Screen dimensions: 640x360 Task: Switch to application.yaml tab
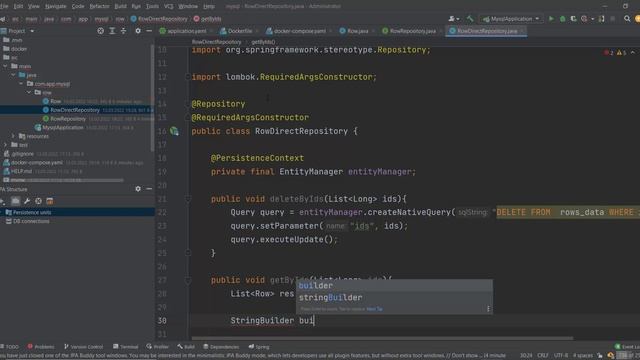click(186, 31)
